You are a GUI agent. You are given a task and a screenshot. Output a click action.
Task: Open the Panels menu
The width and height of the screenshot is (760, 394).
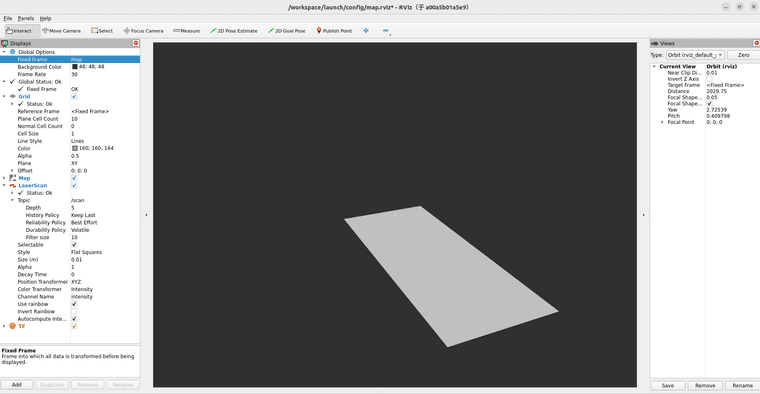(26, 18)
